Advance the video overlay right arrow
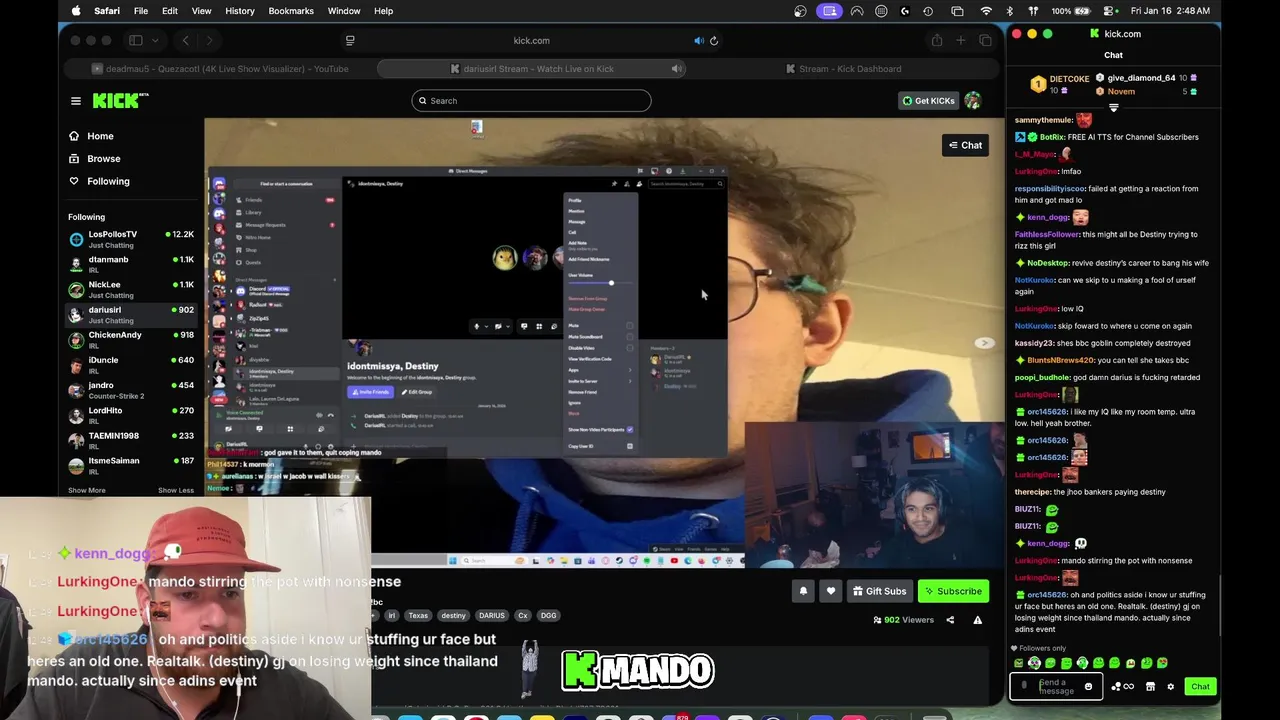The height and width of the screenshot is (720, 1280). (x=985, y=343)
